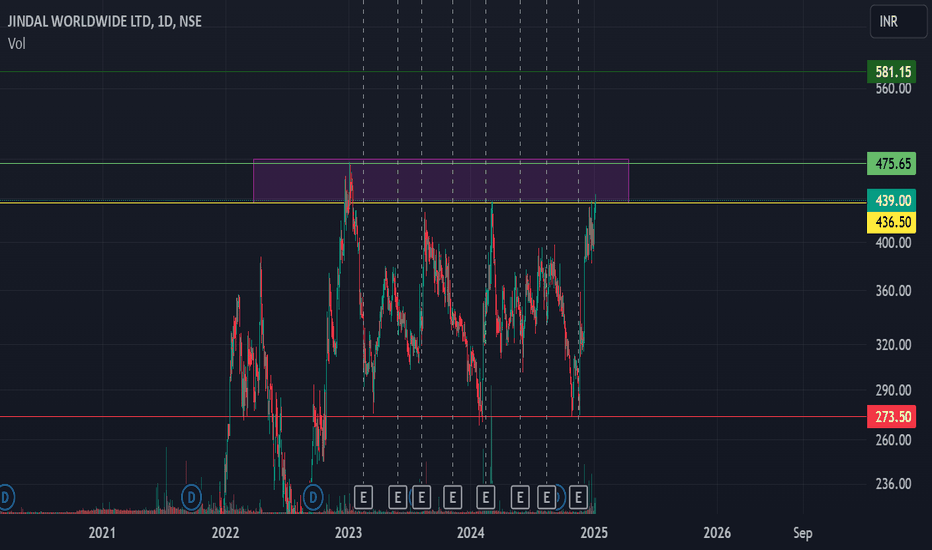Click the 2026 time axis label
Viewport: 932px width, 550px height.
click(x=717, y=533)
